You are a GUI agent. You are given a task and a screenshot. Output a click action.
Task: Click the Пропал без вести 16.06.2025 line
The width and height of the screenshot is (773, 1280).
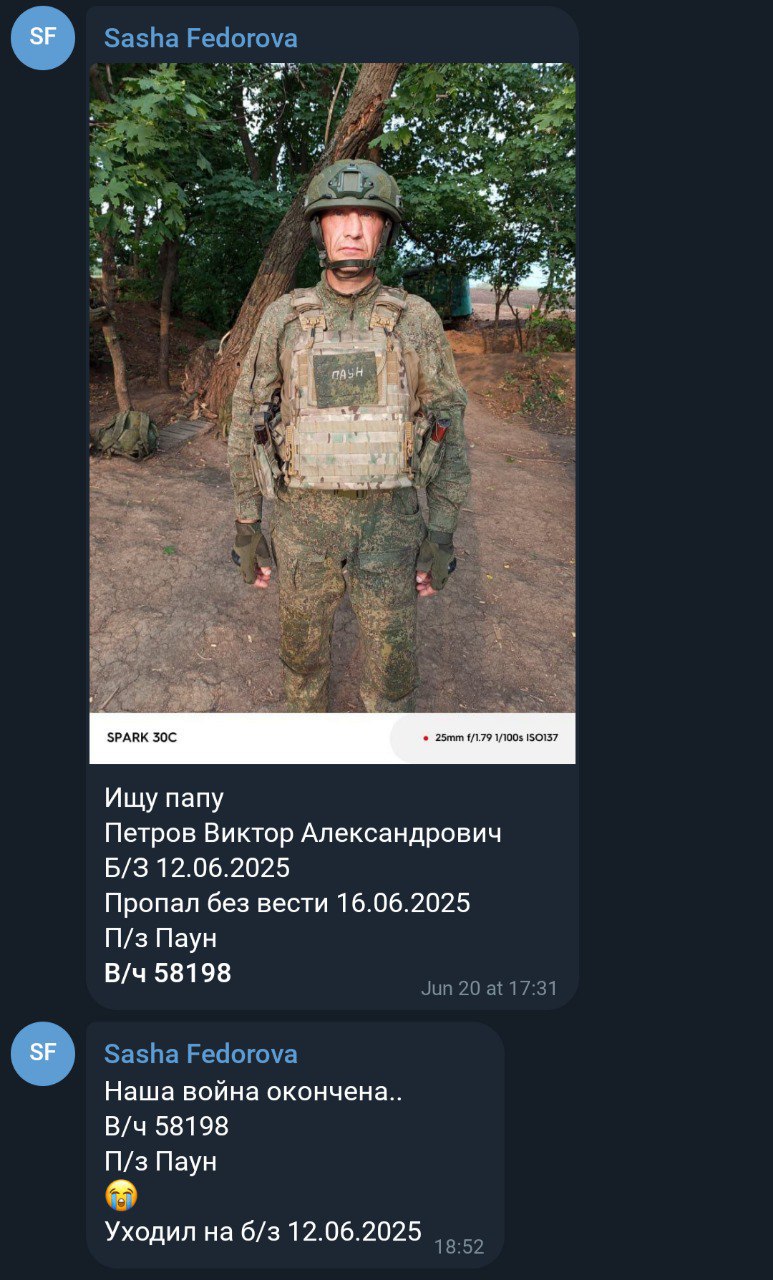287,903
